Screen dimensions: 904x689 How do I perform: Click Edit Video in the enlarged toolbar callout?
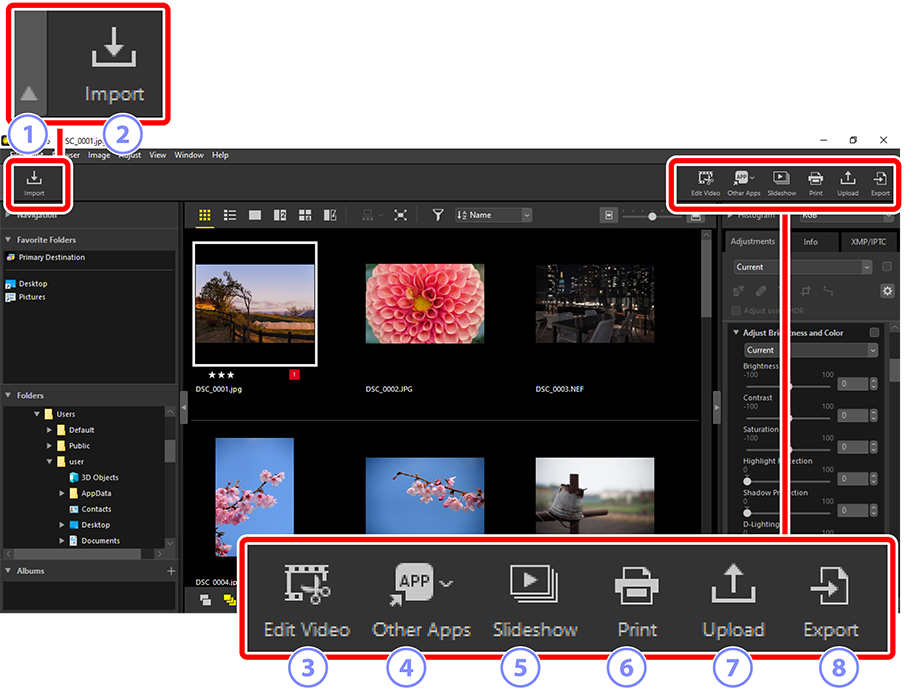(x=307, y=599)
